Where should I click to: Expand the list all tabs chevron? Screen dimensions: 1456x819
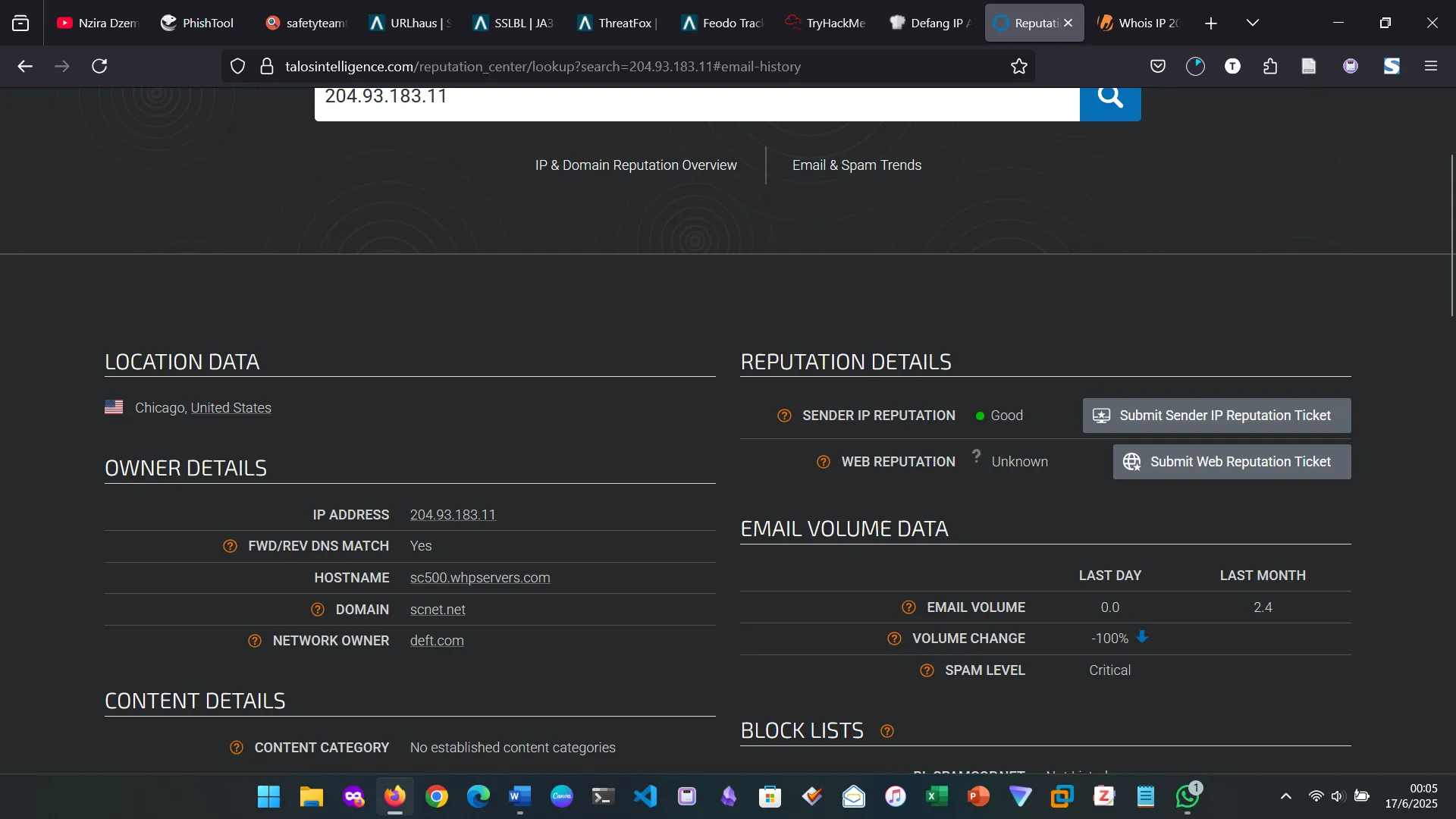pyautogui.click(x=1253, y=23)
